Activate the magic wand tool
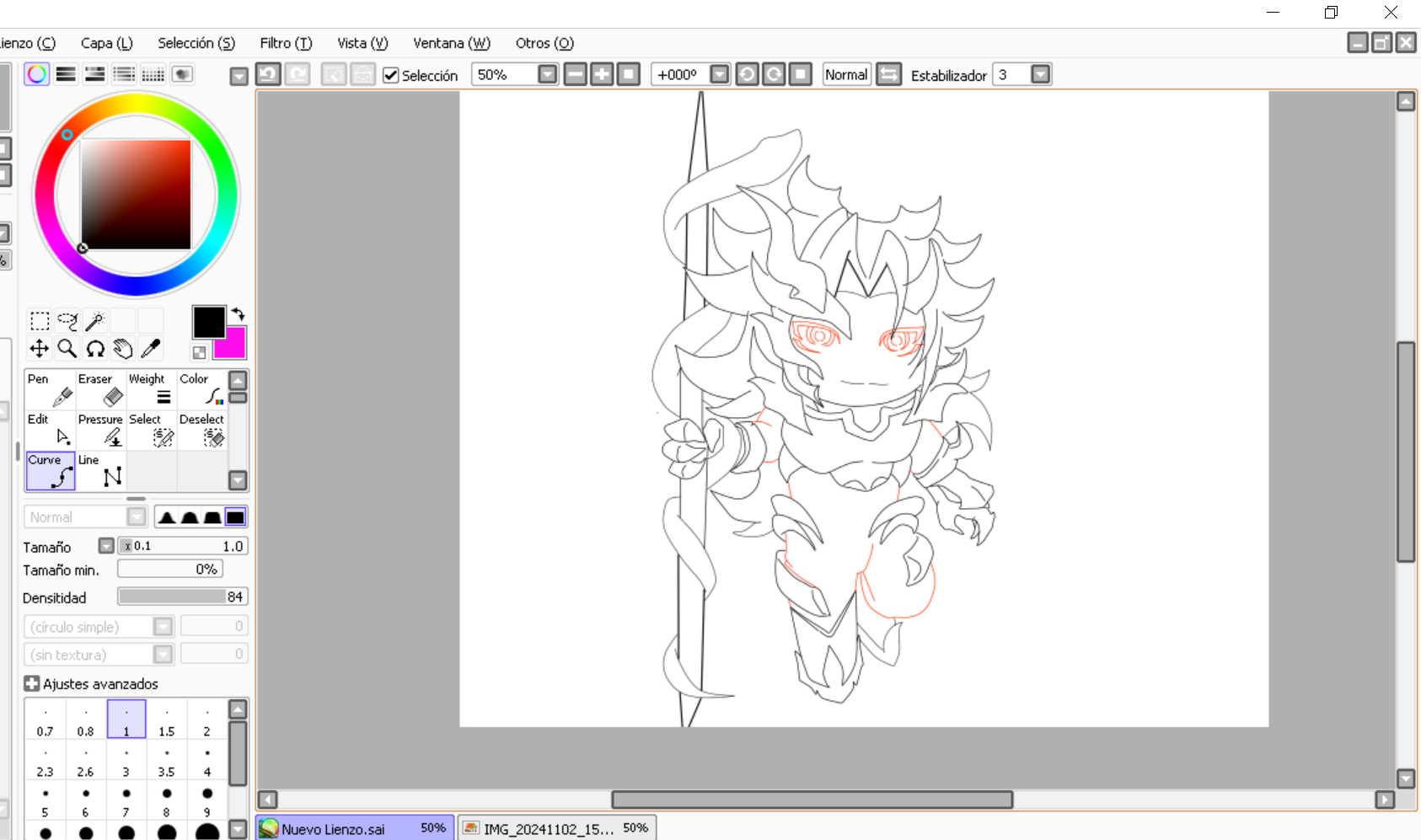The image size is (1421, 840). tap(95, 321)
